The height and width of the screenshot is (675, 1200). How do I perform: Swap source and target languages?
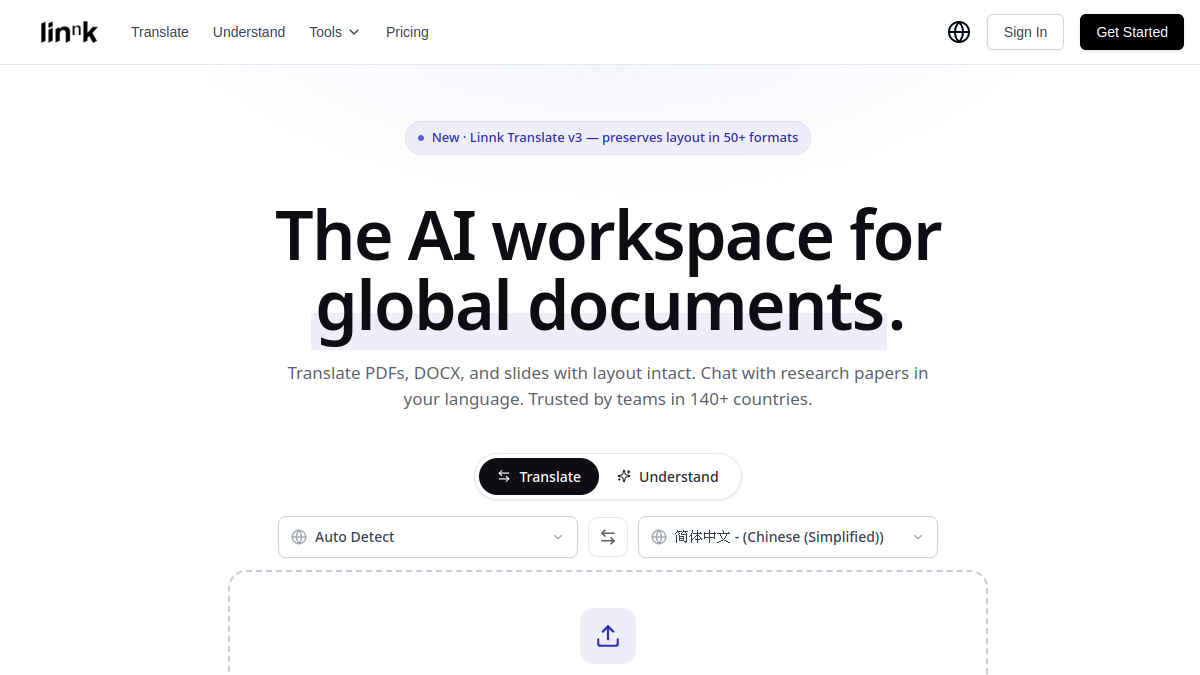608,537
